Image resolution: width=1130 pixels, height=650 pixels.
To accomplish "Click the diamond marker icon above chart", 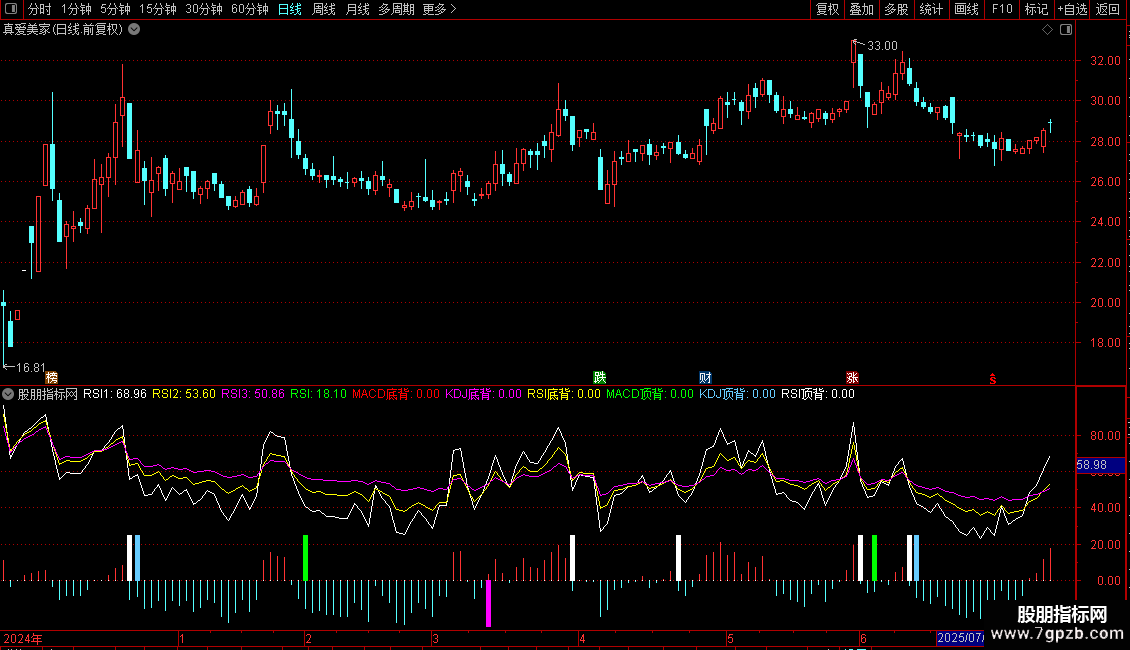I will (1048, 30).
